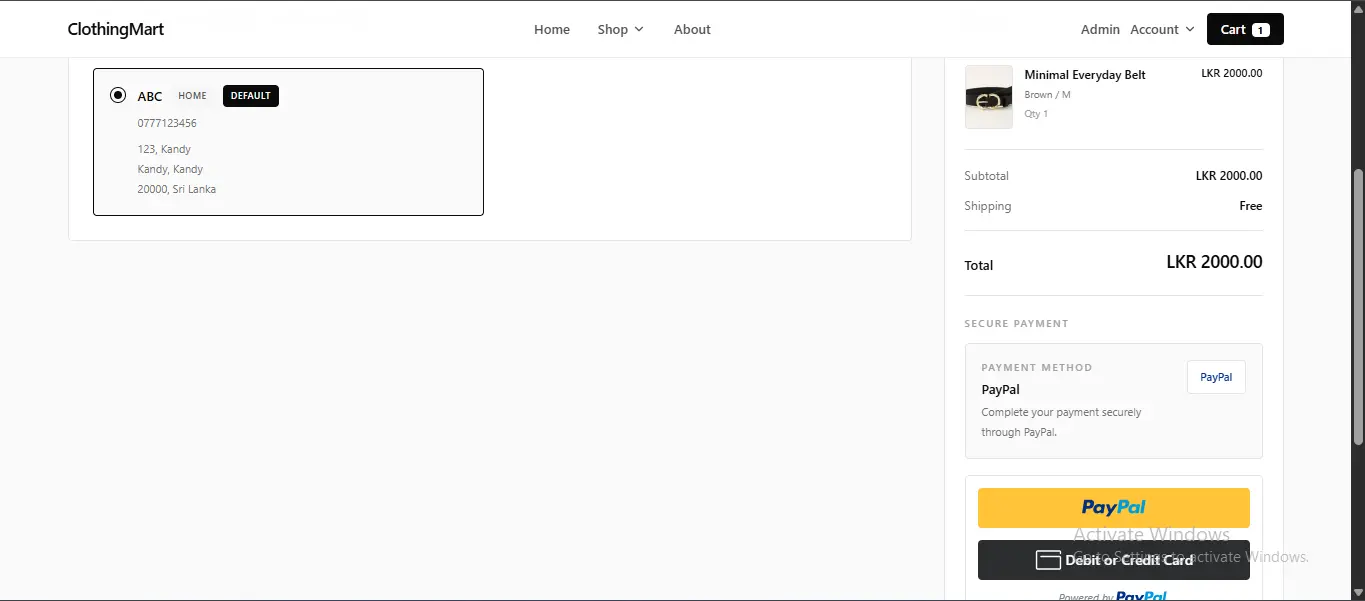The width and height of the screenshot is (1365, 601).
Task: Expand the Account dropdown
Action: 1162,29
